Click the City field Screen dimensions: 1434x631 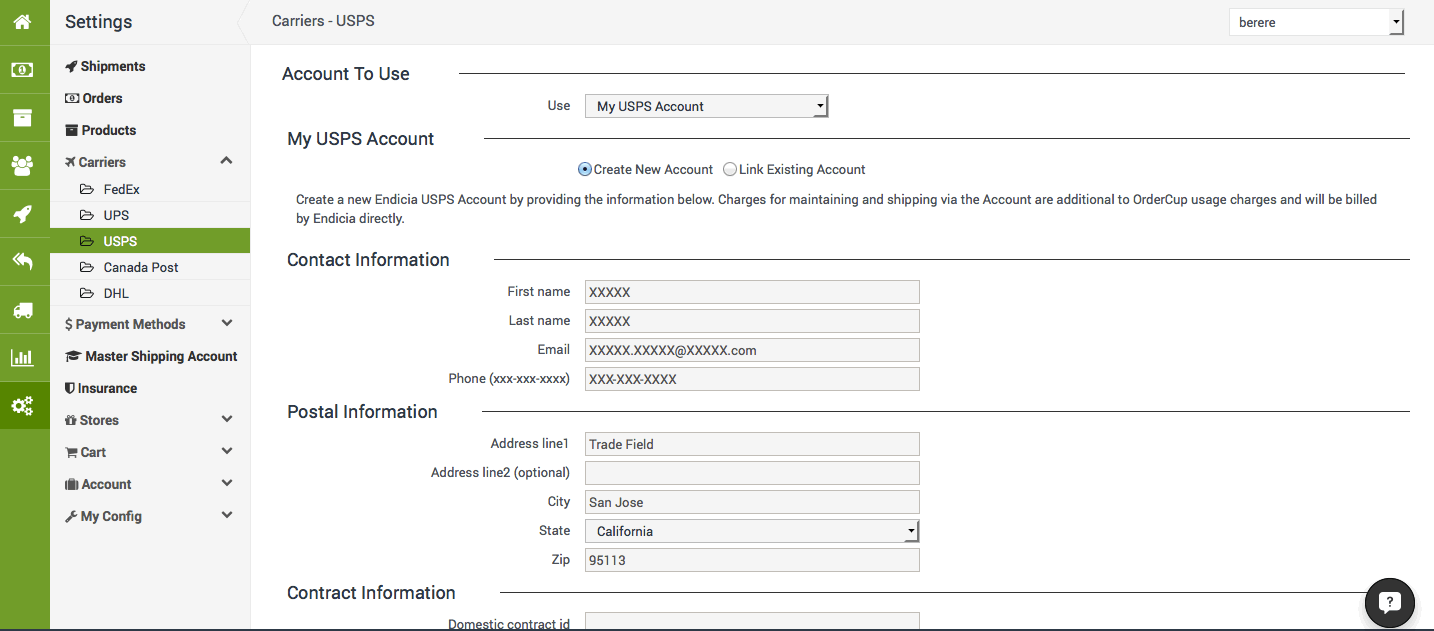[x=752, y=502]
